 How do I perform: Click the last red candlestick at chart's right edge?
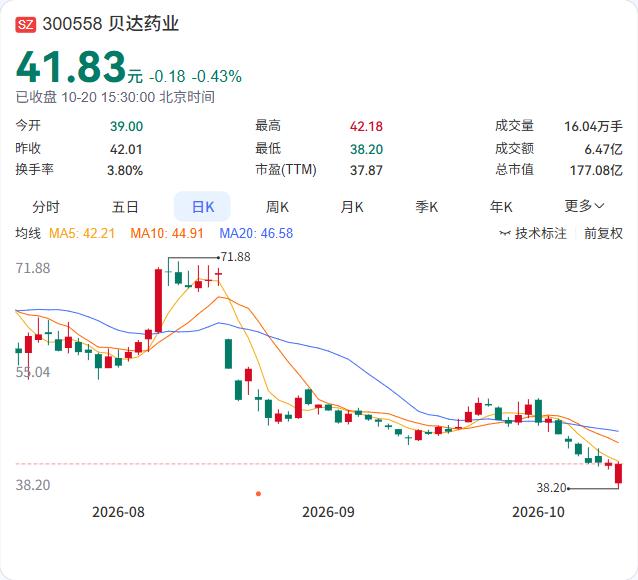pyautogui.click(x=618, y=475)
